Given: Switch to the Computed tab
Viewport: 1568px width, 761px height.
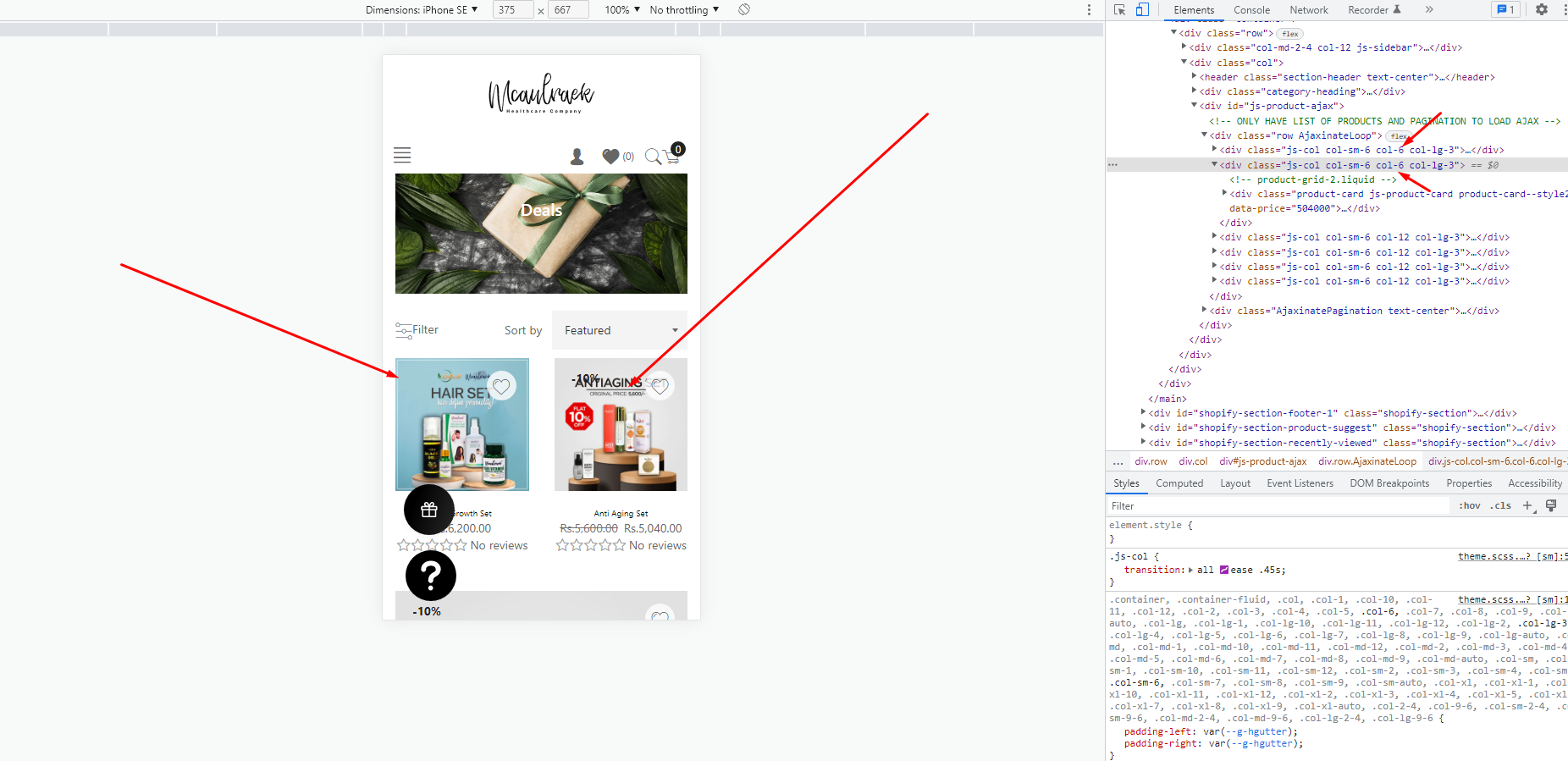Looking at the screenshot, I should [x=1179, y=483].
